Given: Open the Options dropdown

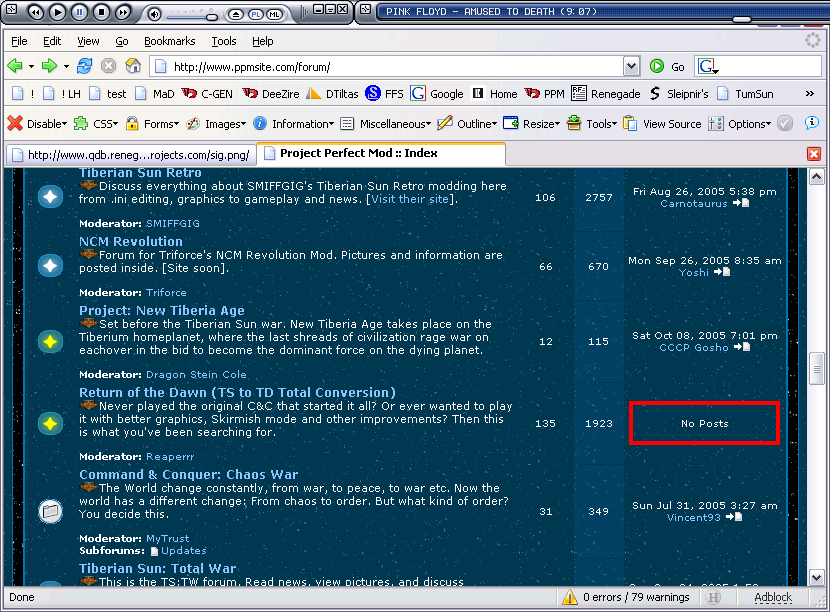Looking at the screenshot, I should tap(740, 124).
